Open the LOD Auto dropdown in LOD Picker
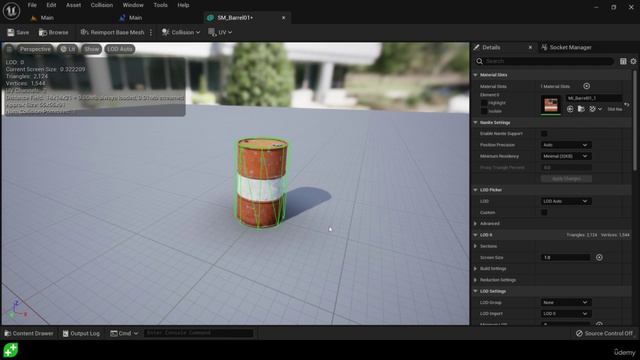 566,201
